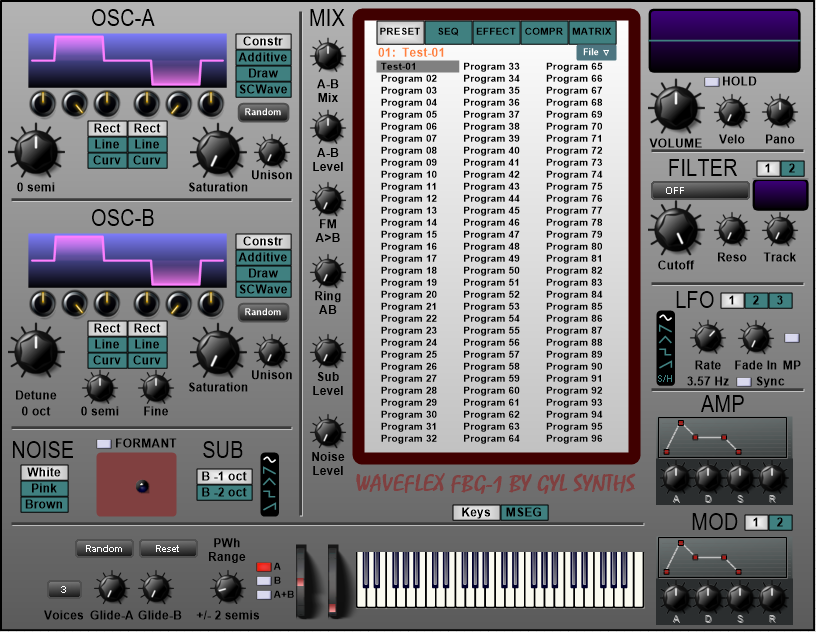Image resolution: width=816 pixels, height=632 pixels.
Task: Enable the FORMANT toggle
Action: (104, 443)
